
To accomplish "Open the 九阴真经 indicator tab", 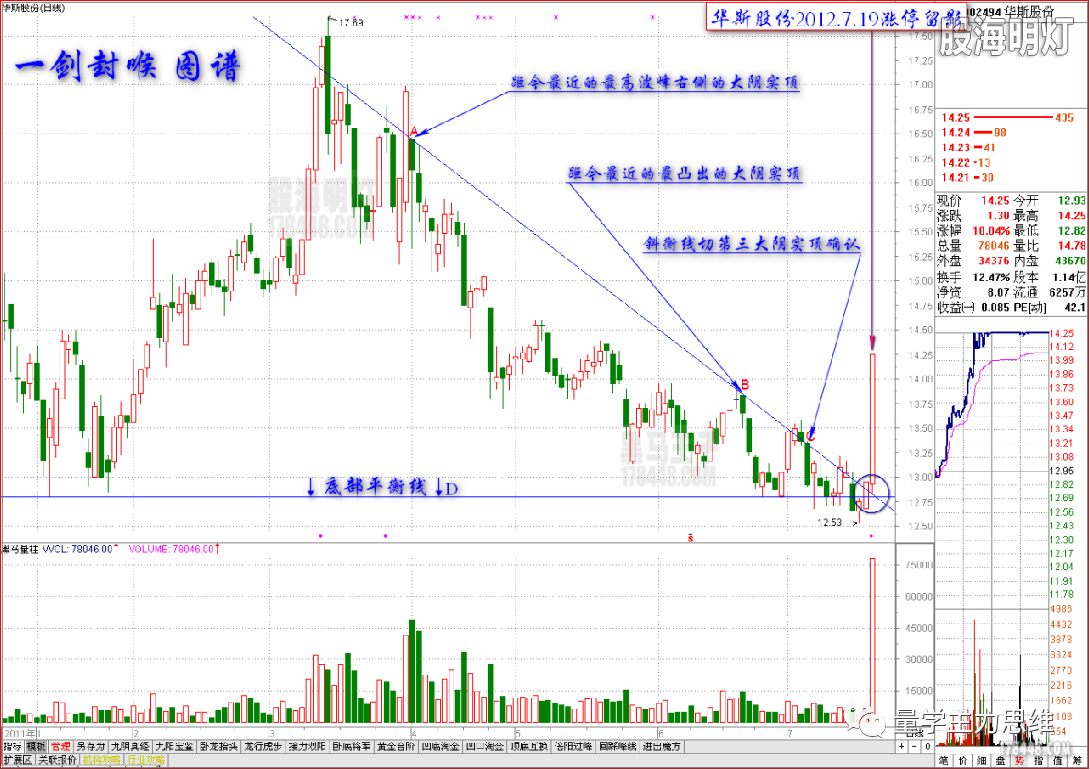I will (x=130, y=747).
